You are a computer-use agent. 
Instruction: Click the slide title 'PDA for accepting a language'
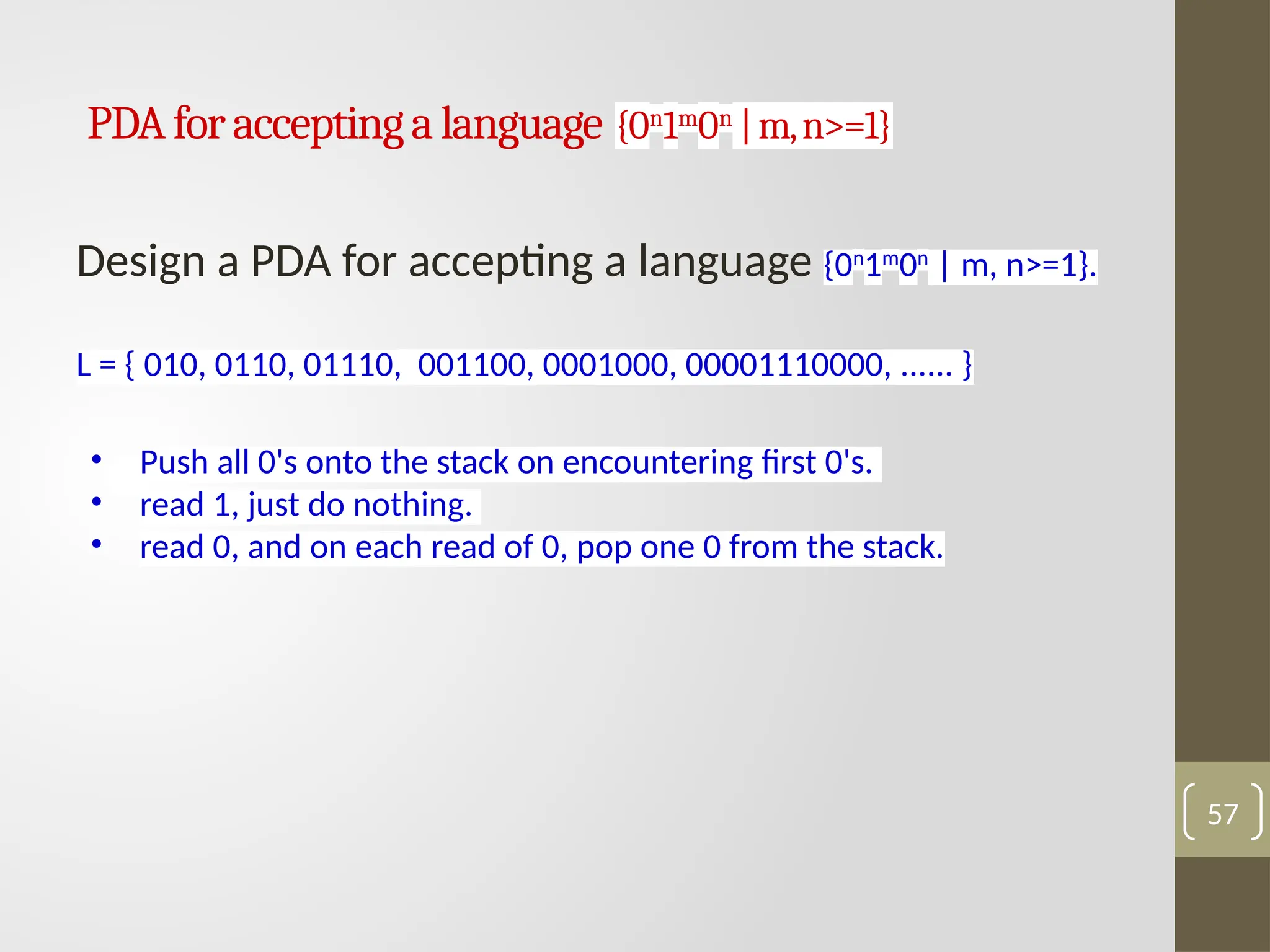tap(344, 125)
